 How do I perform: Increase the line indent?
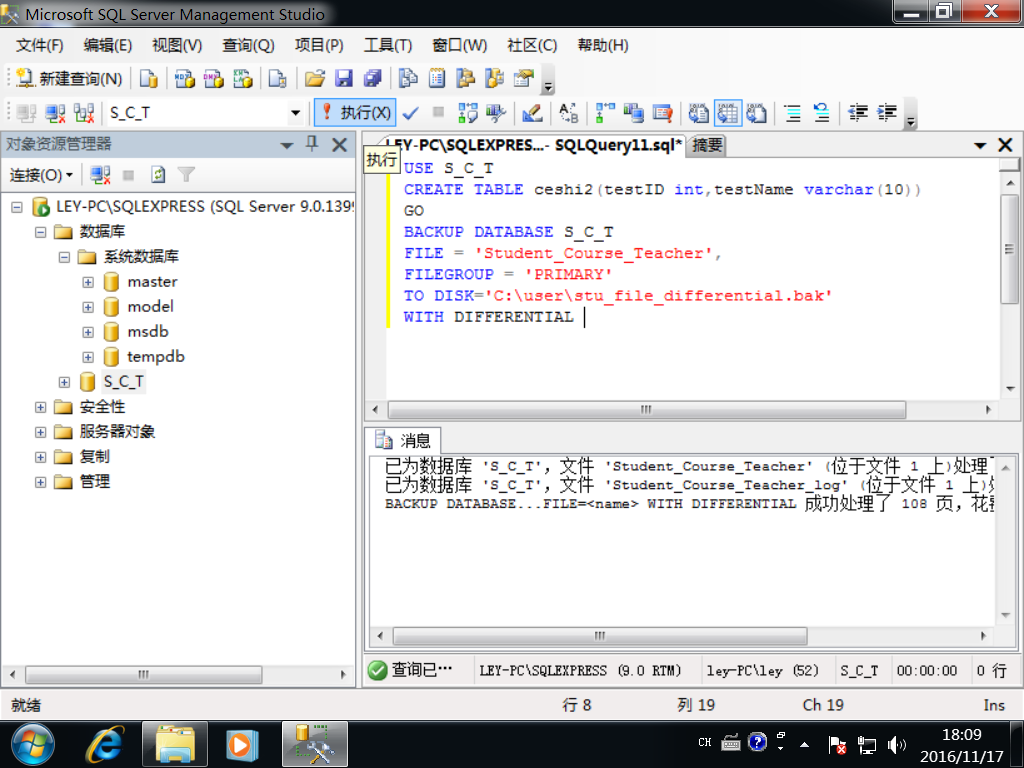pyautogui.click(x=886, y=113)
